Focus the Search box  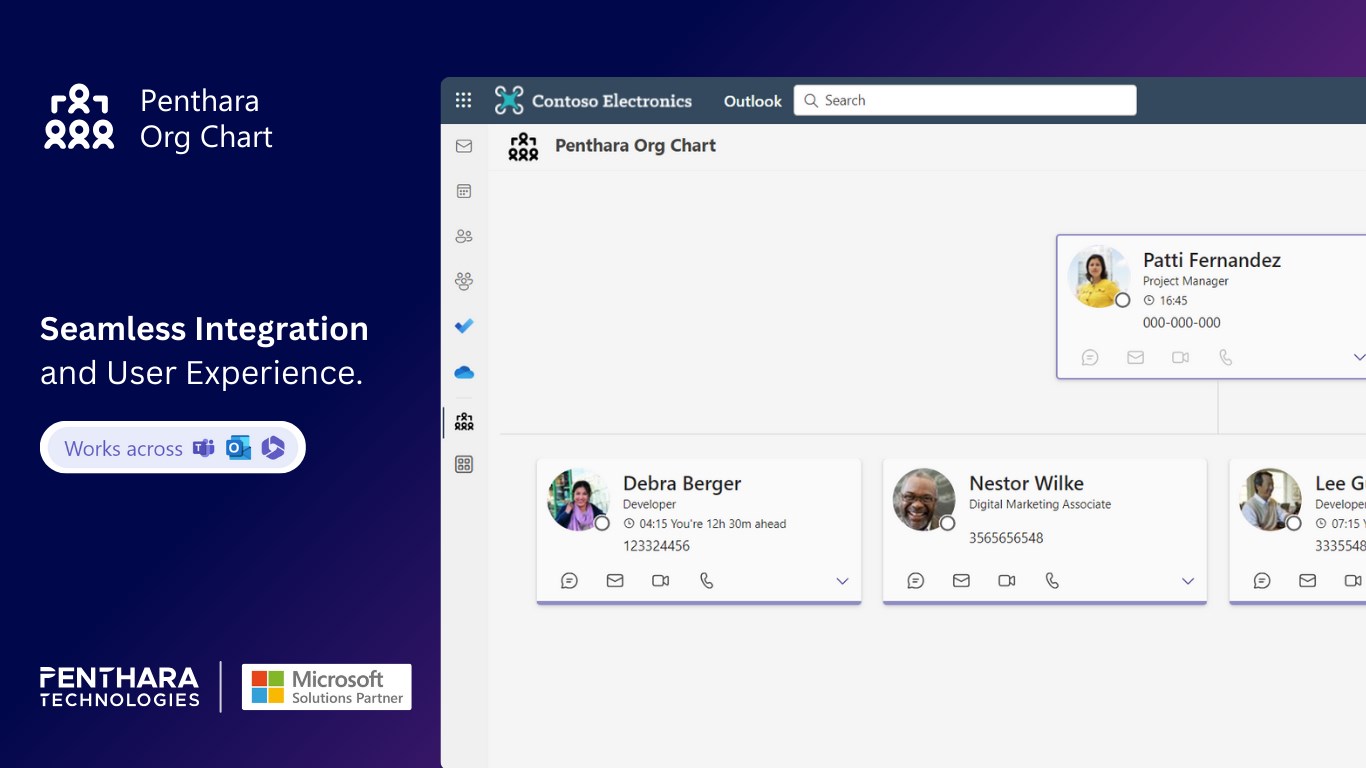click(x=965, y=100)
